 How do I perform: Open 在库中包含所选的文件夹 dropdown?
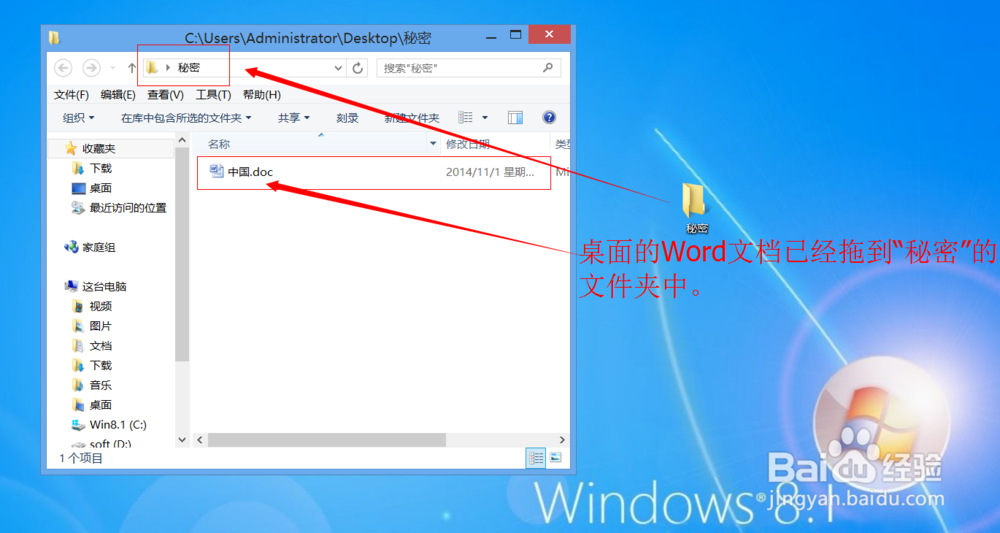pyautogui.click(x=186, y=118)
